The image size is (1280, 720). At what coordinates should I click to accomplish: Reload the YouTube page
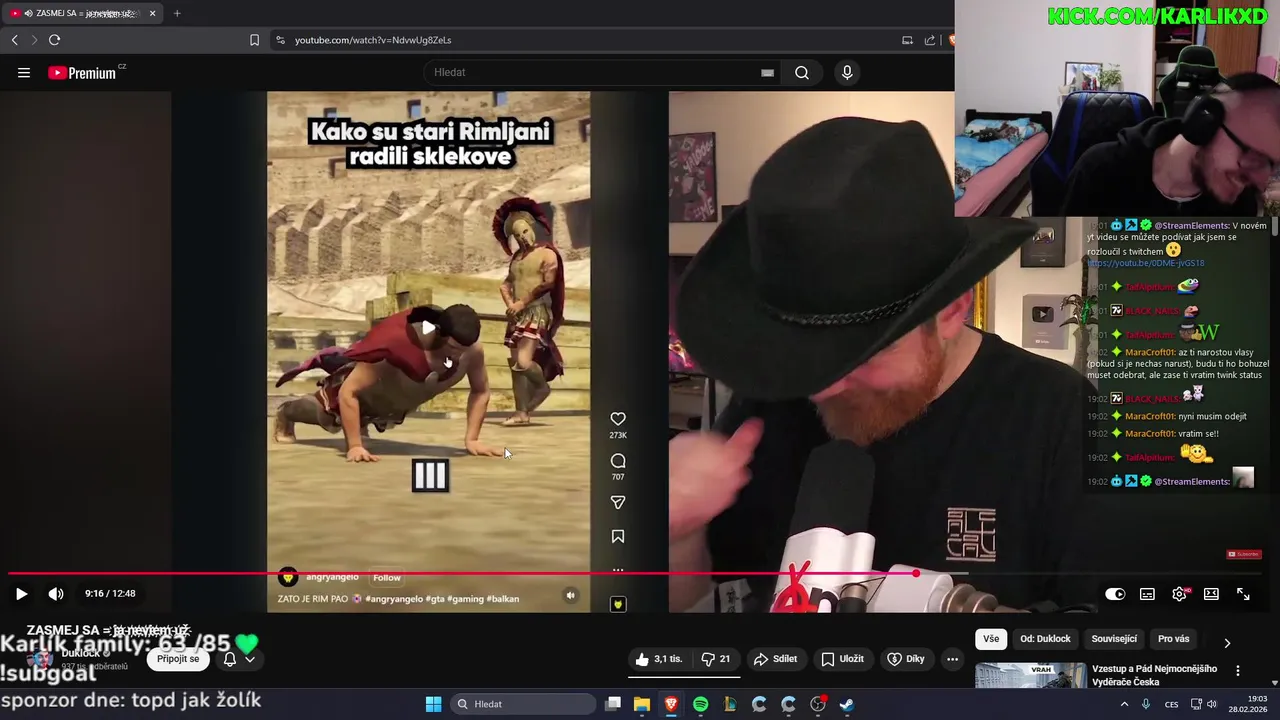pos(54,40)
